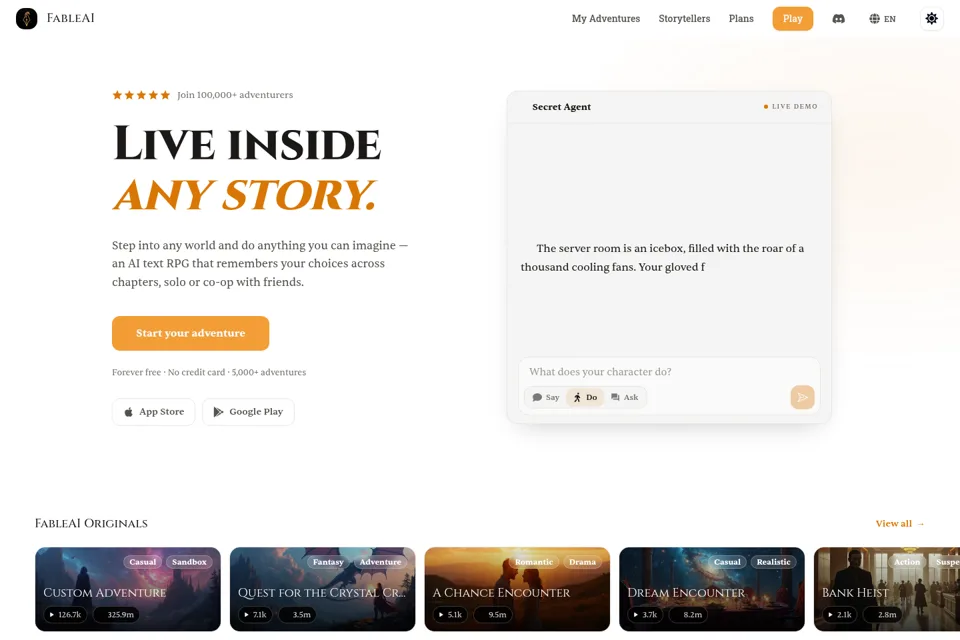Click the 5.1k plays badge
The height and width of the screenshot is (640, 960).
450,614
